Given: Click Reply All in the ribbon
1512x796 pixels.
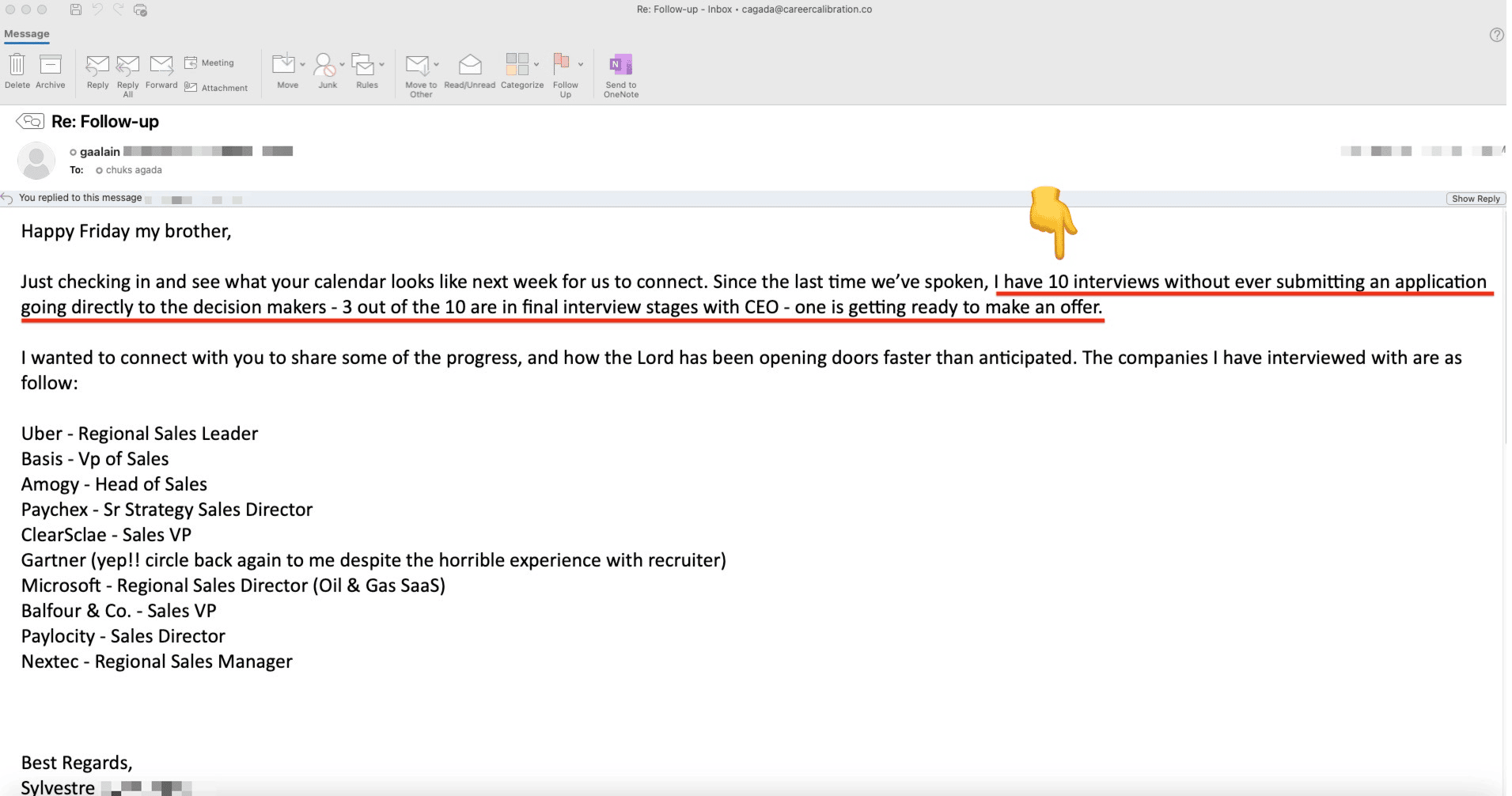Looking at the screenshot, I should pos(127,65).
